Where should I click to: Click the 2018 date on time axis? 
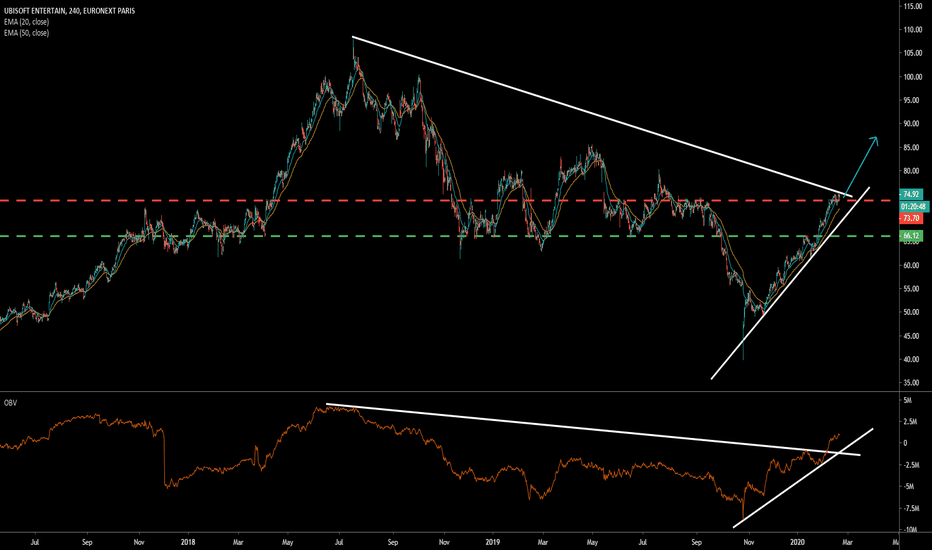tap(188, 542)
